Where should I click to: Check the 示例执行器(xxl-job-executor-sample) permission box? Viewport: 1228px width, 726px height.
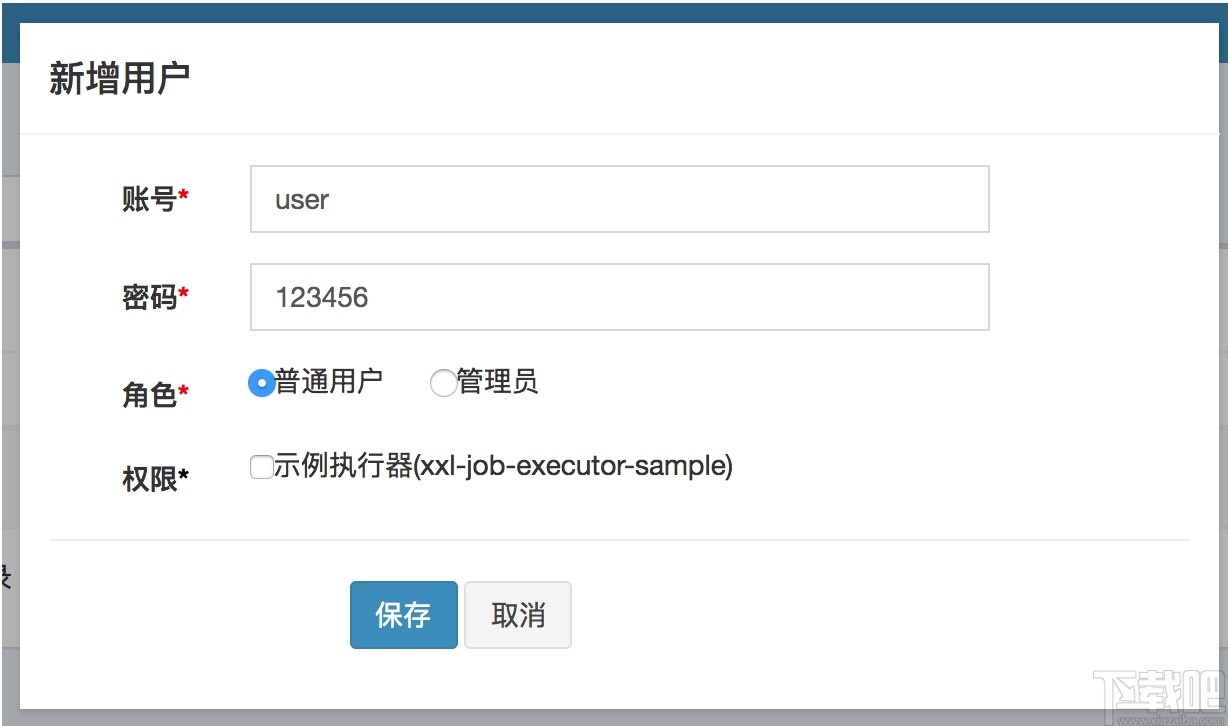(261, 466)
